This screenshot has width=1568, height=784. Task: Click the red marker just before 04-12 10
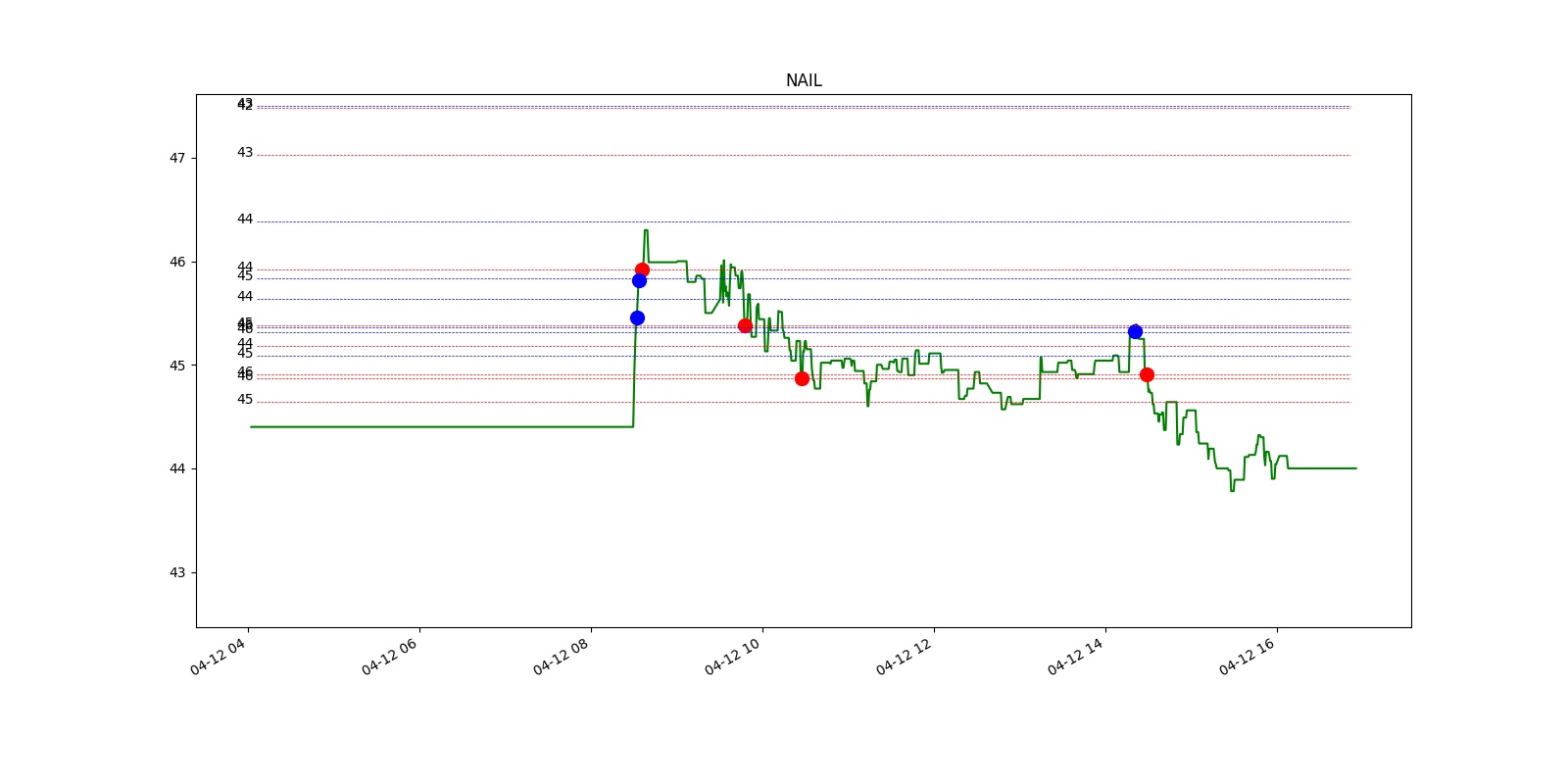[745, 325]
